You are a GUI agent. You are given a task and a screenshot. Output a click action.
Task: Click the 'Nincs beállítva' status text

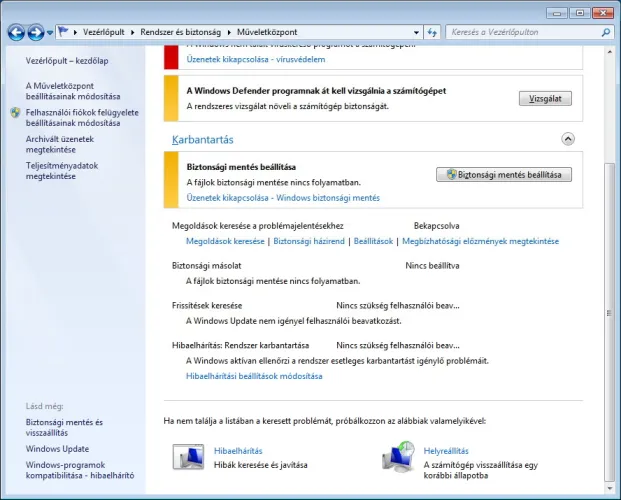(x=432, y=265)
